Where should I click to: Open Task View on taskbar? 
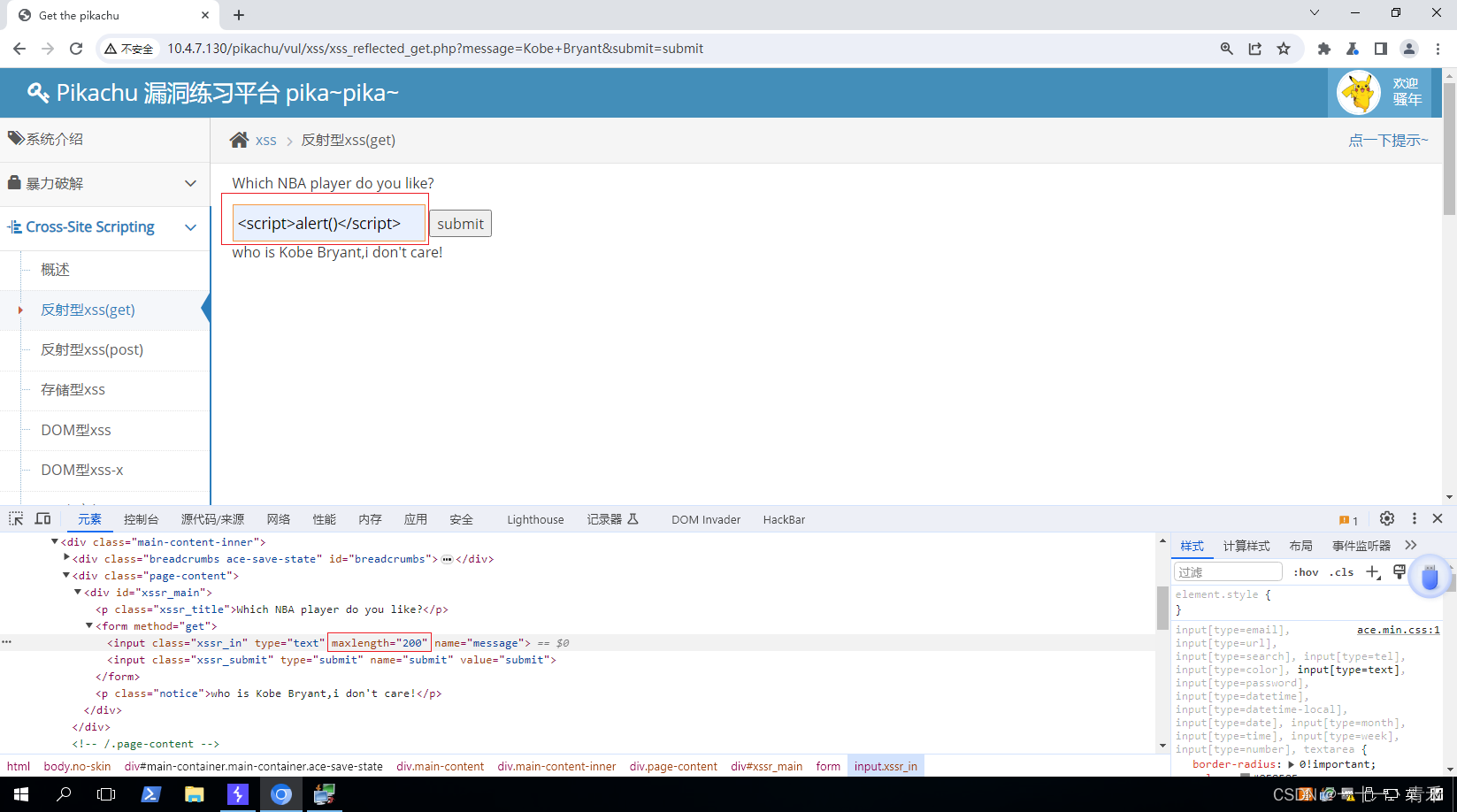point(106,794)
